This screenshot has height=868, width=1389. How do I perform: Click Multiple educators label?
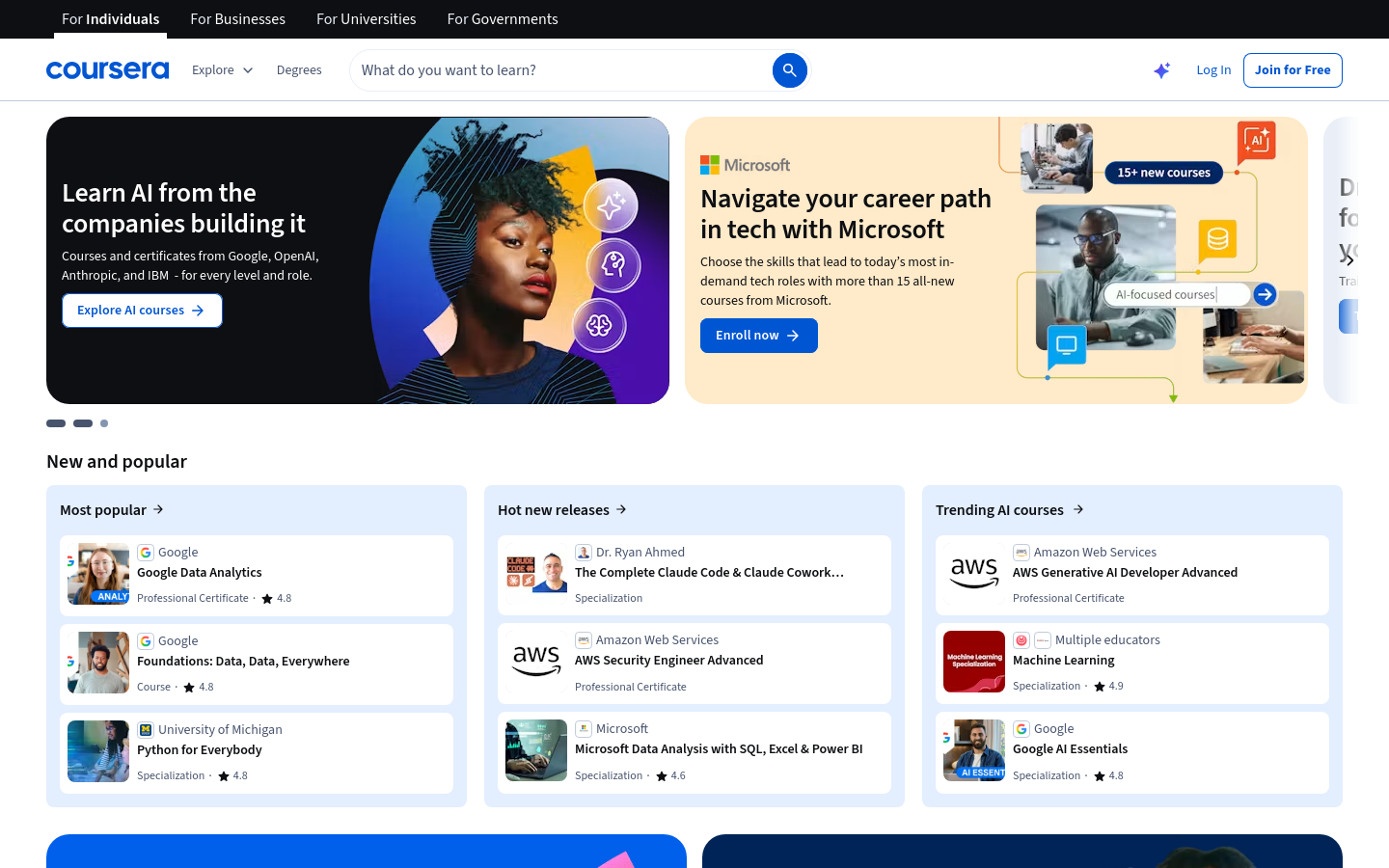tap(1107, 640)
